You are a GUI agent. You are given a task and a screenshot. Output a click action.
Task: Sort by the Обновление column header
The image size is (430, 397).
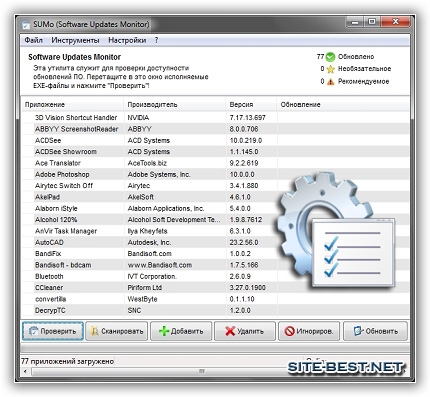(x=343, y=105)
